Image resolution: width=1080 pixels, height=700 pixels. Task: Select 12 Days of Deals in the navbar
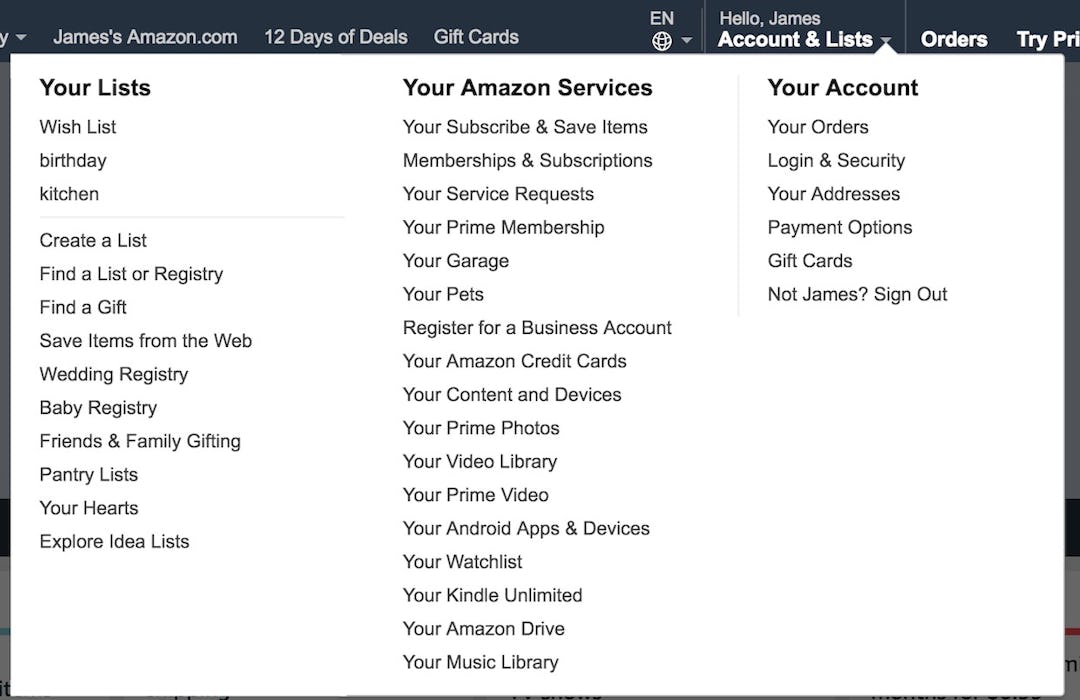click(336, 37)
